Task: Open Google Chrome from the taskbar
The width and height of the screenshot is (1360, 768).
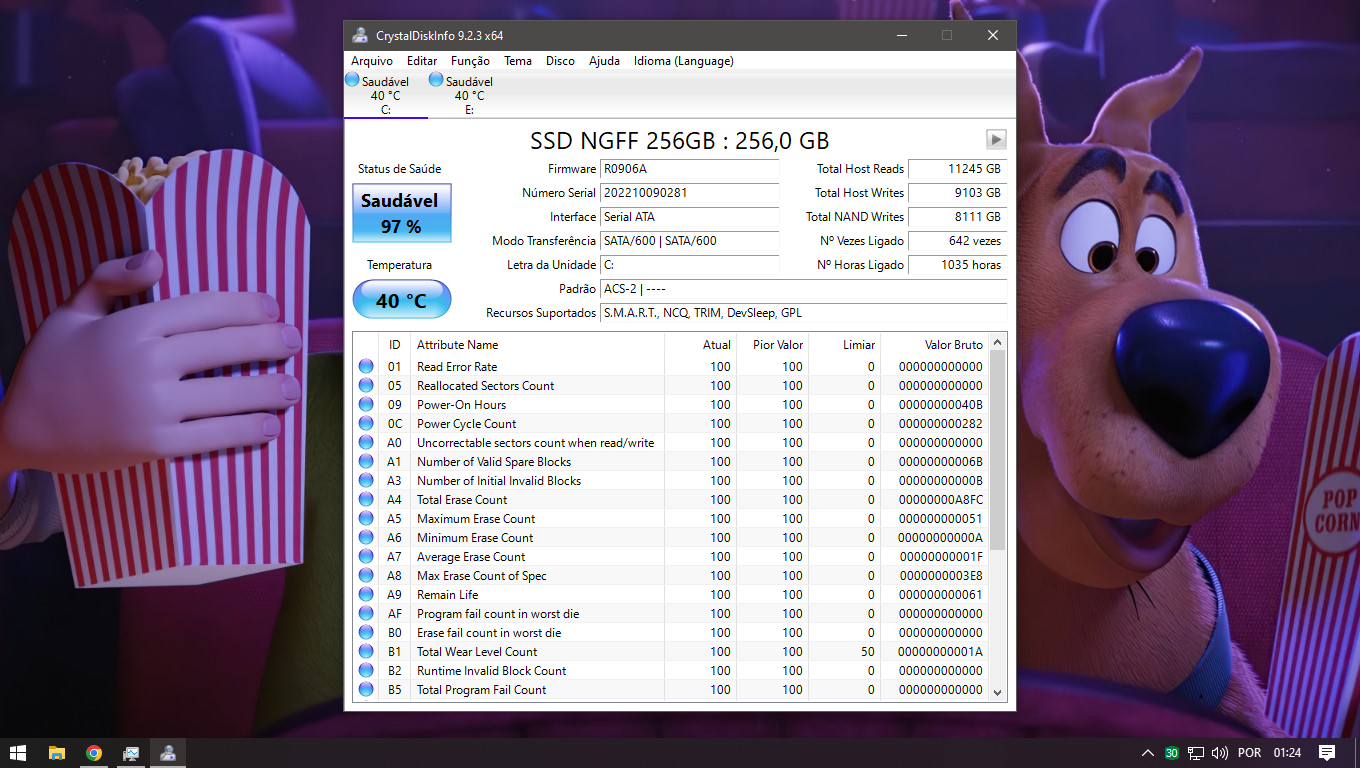Action: pyautogui.click(x=94, y=753)
